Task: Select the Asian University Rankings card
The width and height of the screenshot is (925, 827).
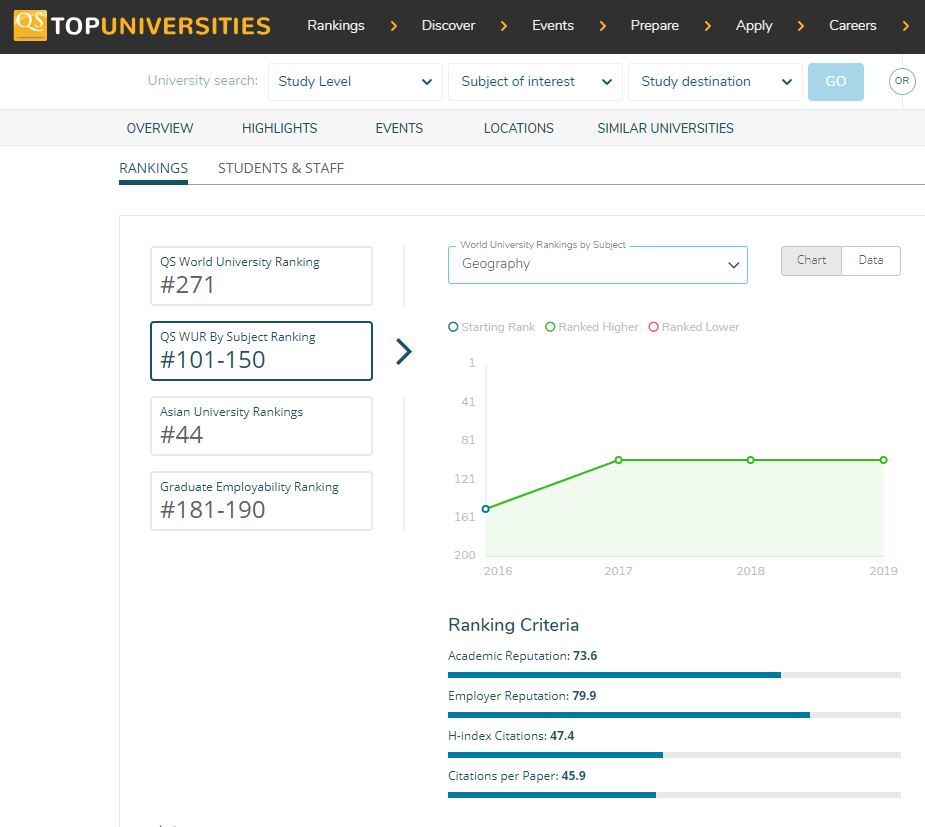Action: click(261, 425)
